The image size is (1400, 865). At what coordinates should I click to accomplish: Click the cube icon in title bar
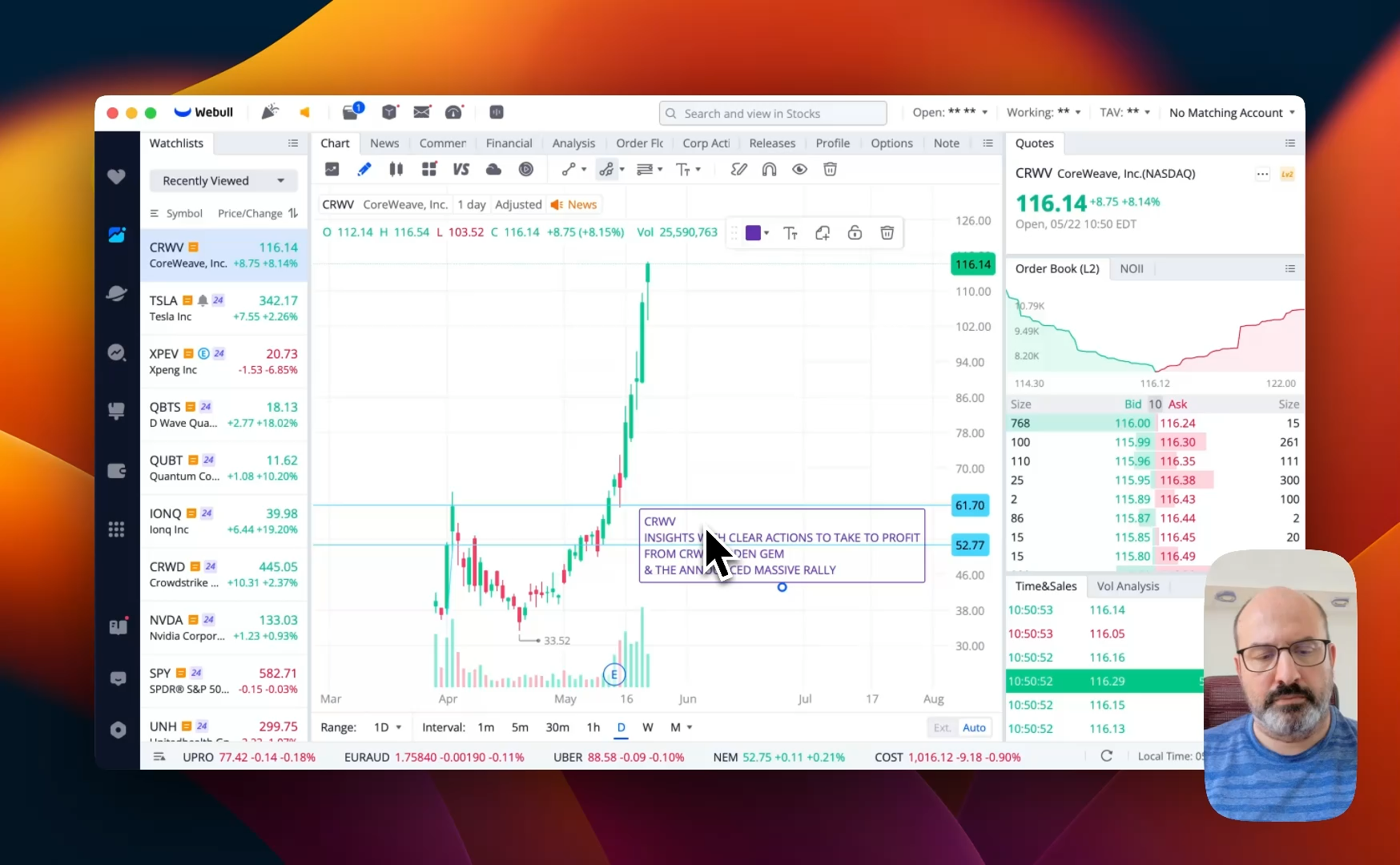(389, 112)
